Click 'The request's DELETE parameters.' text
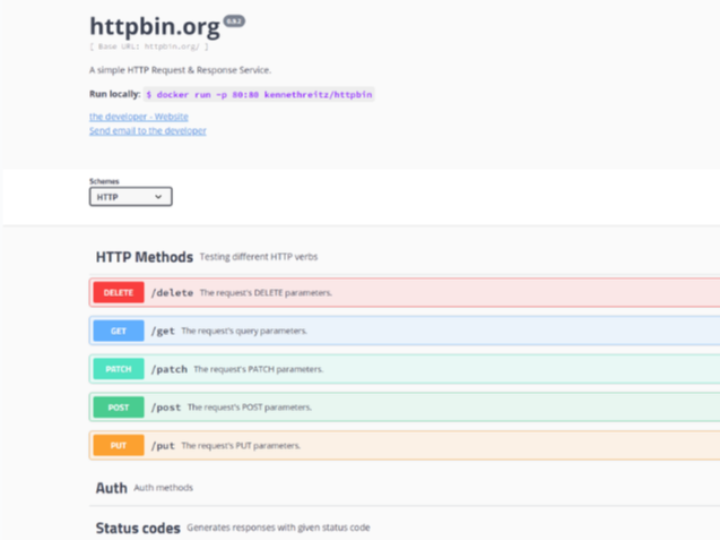 pyautogui.click(x=266, y=292)
